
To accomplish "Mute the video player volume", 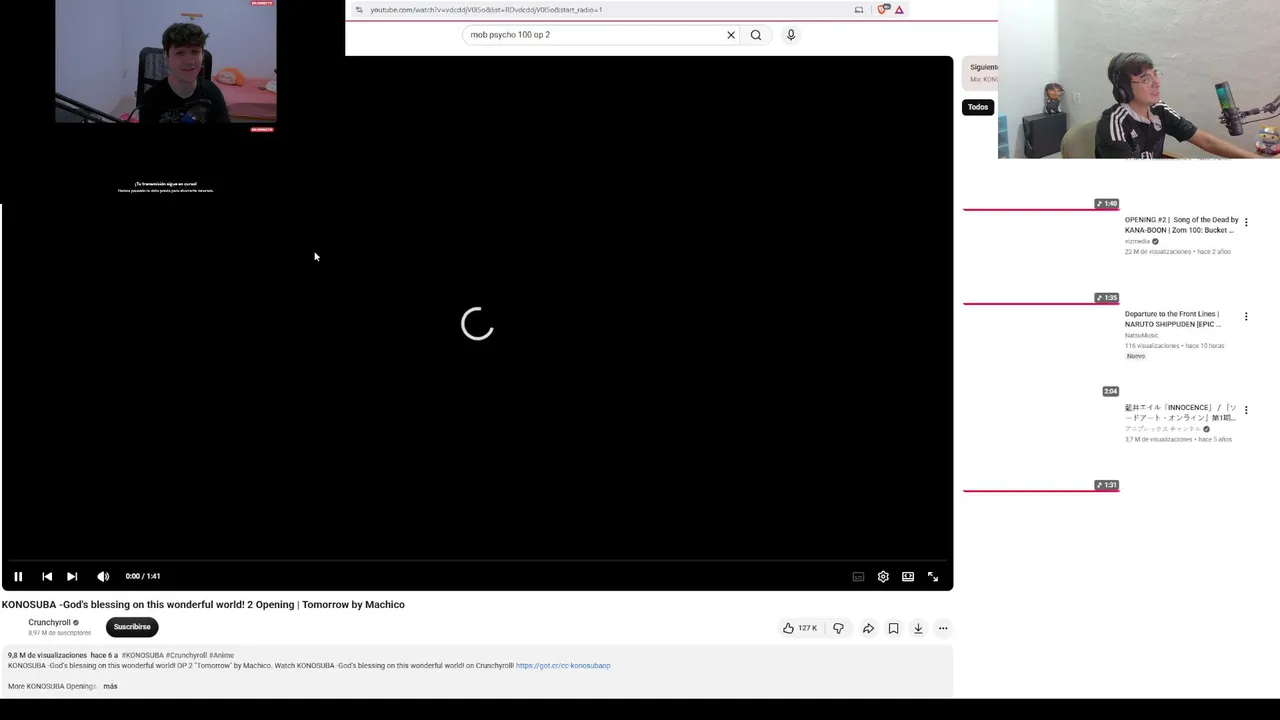I will 103,576.
